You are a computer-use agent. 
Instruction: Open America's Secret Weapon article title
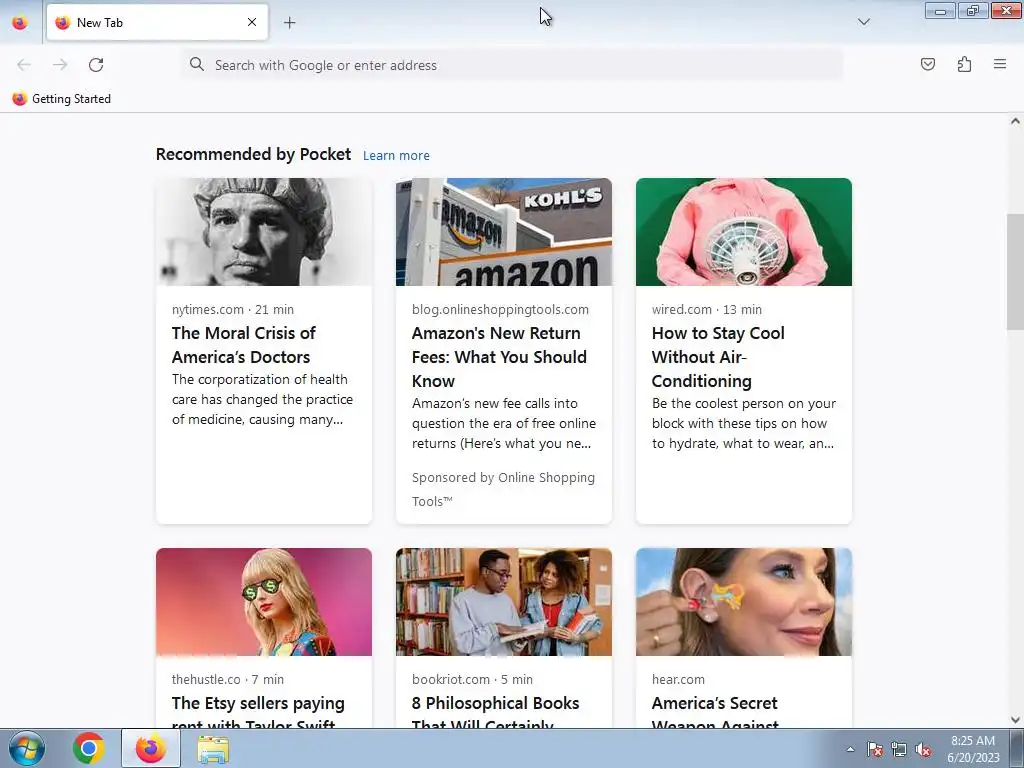(x=715, y=711)
